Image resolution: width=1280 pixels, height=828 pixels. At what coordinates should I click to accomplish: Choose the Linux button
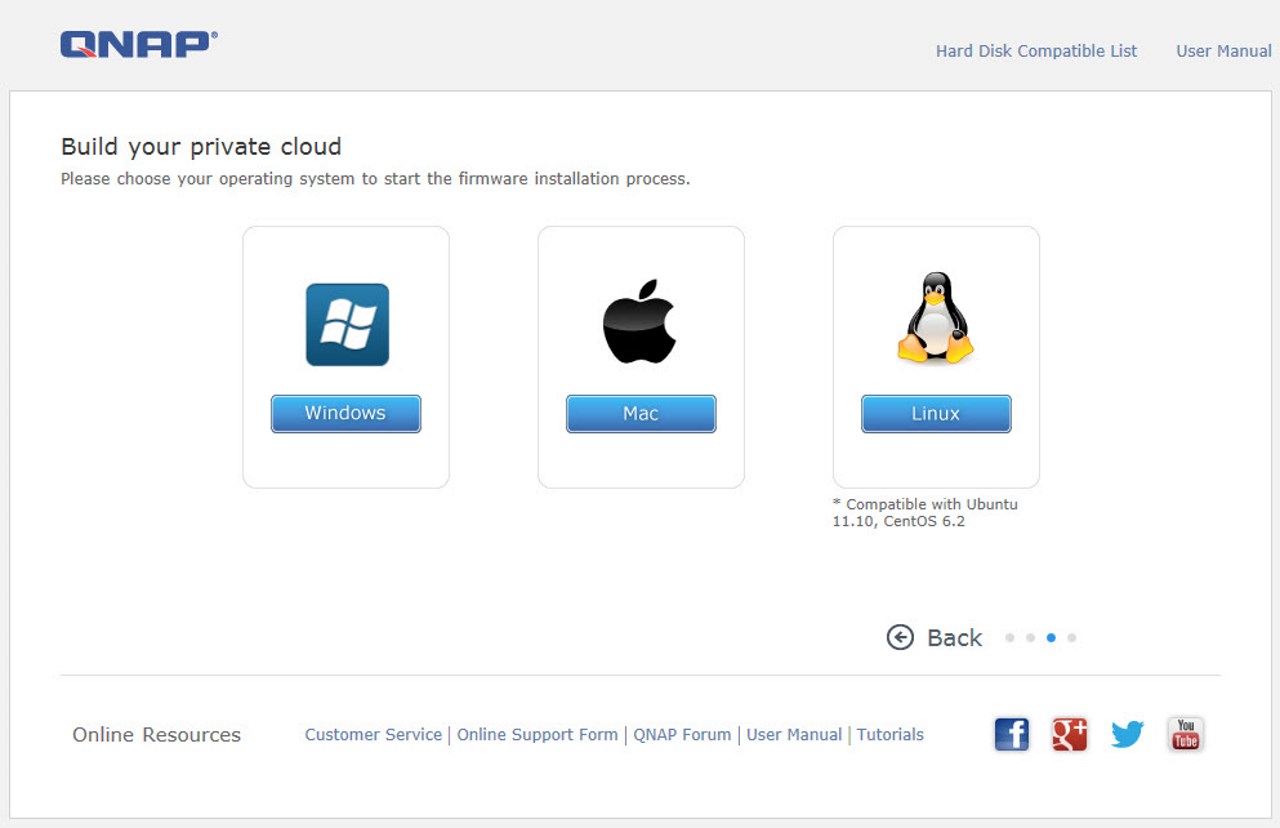pyautogui.click(x=936, y=414)
